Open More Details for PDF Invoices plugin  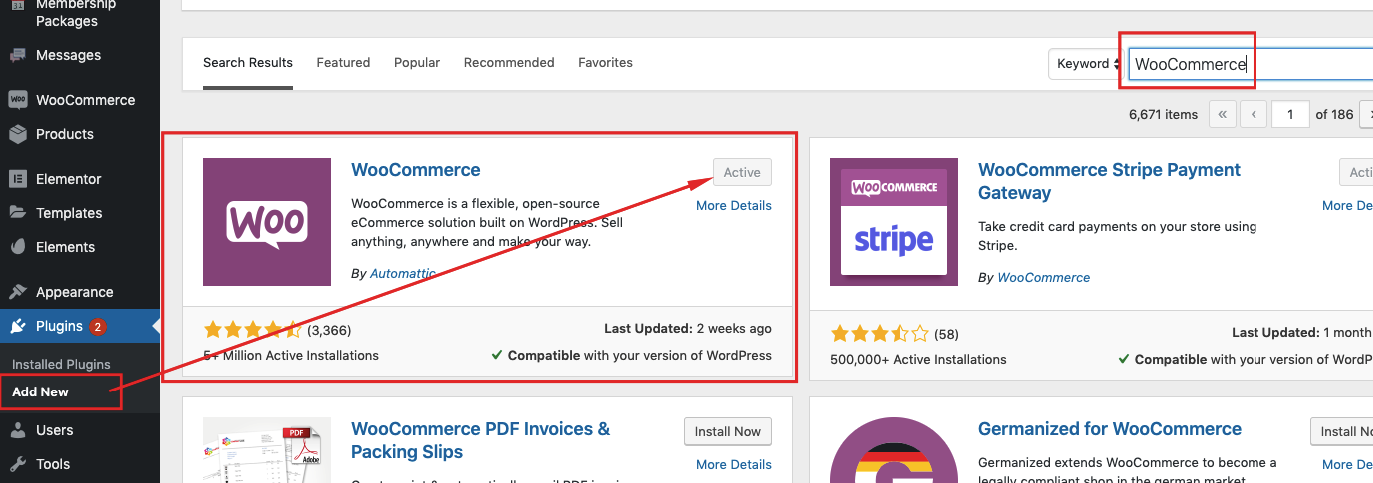pos(734,464)
